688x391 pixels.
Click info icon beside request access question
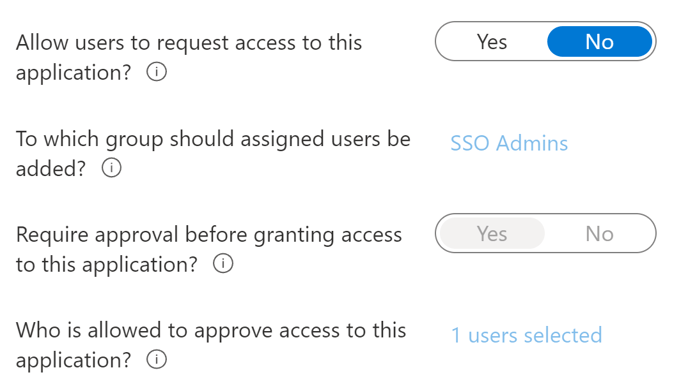157,72
